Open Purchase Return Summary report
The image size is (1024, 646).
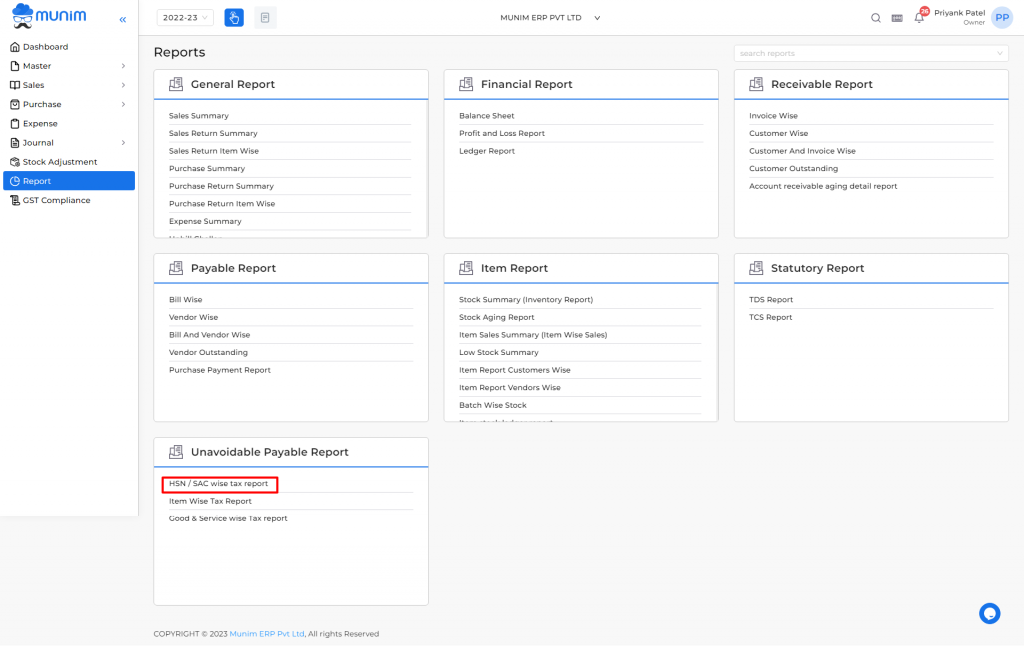(x=221, y=186)
